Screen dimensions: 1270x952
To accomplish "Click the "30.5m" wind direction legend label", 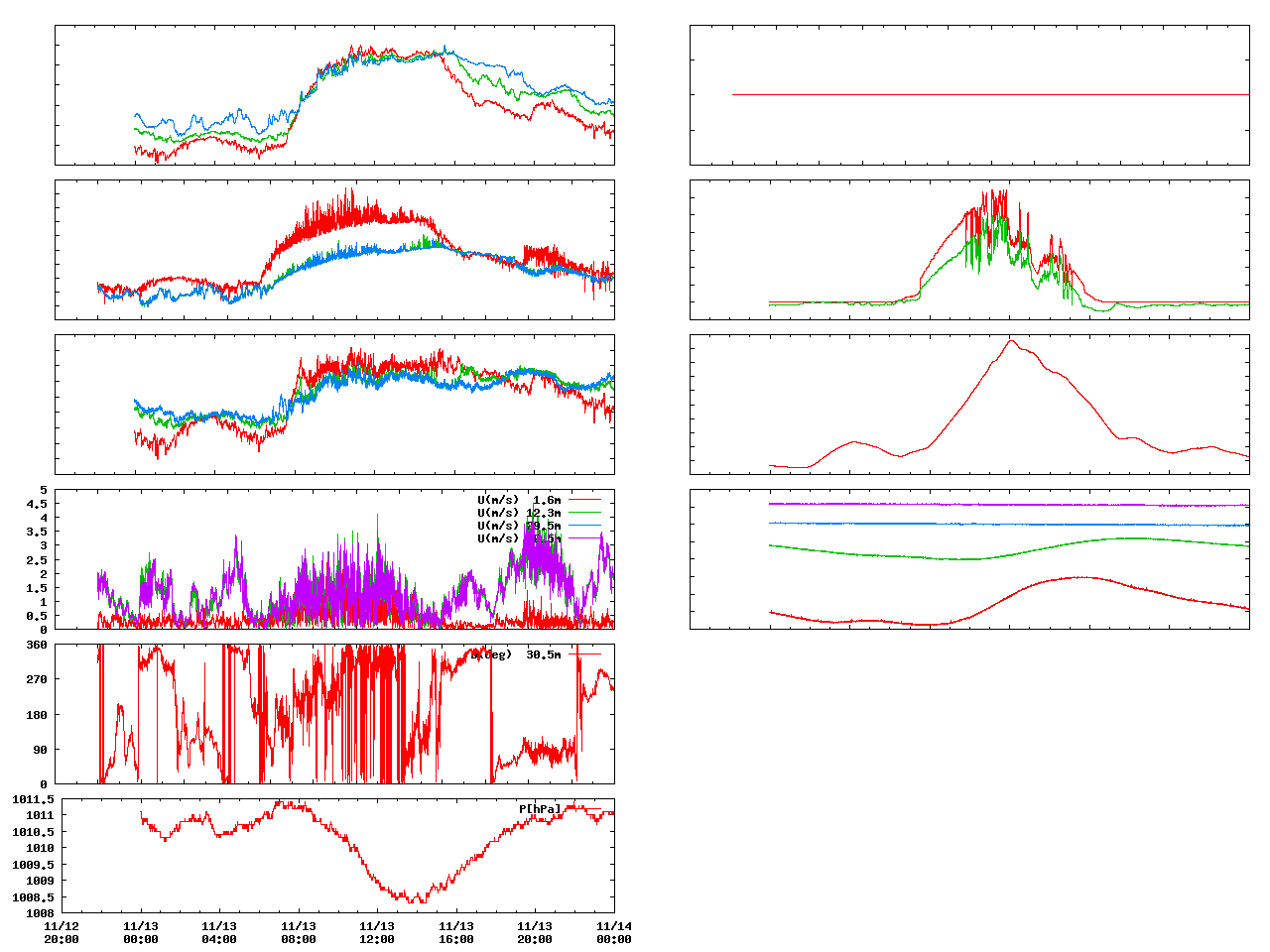I will [544, 654].
